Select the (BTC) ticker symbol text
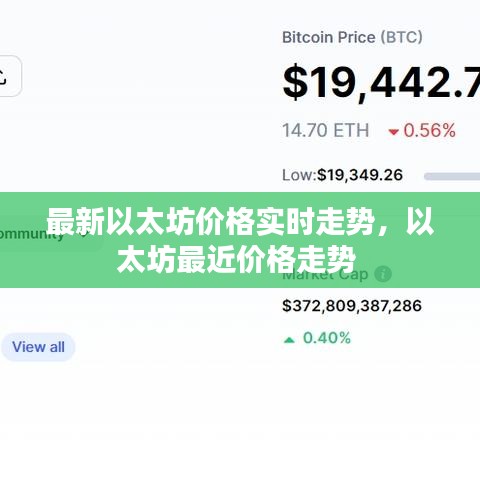Image resolution: width=480 pixels, height=480 pixels. point(402,37)
